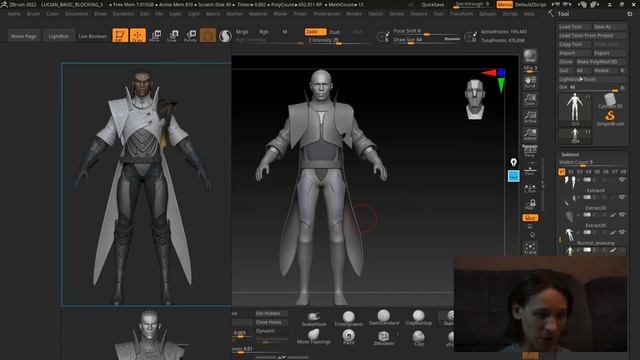The image size is (640, 360).
Task: Select the TrimDynamic brush
Action: 348,318
